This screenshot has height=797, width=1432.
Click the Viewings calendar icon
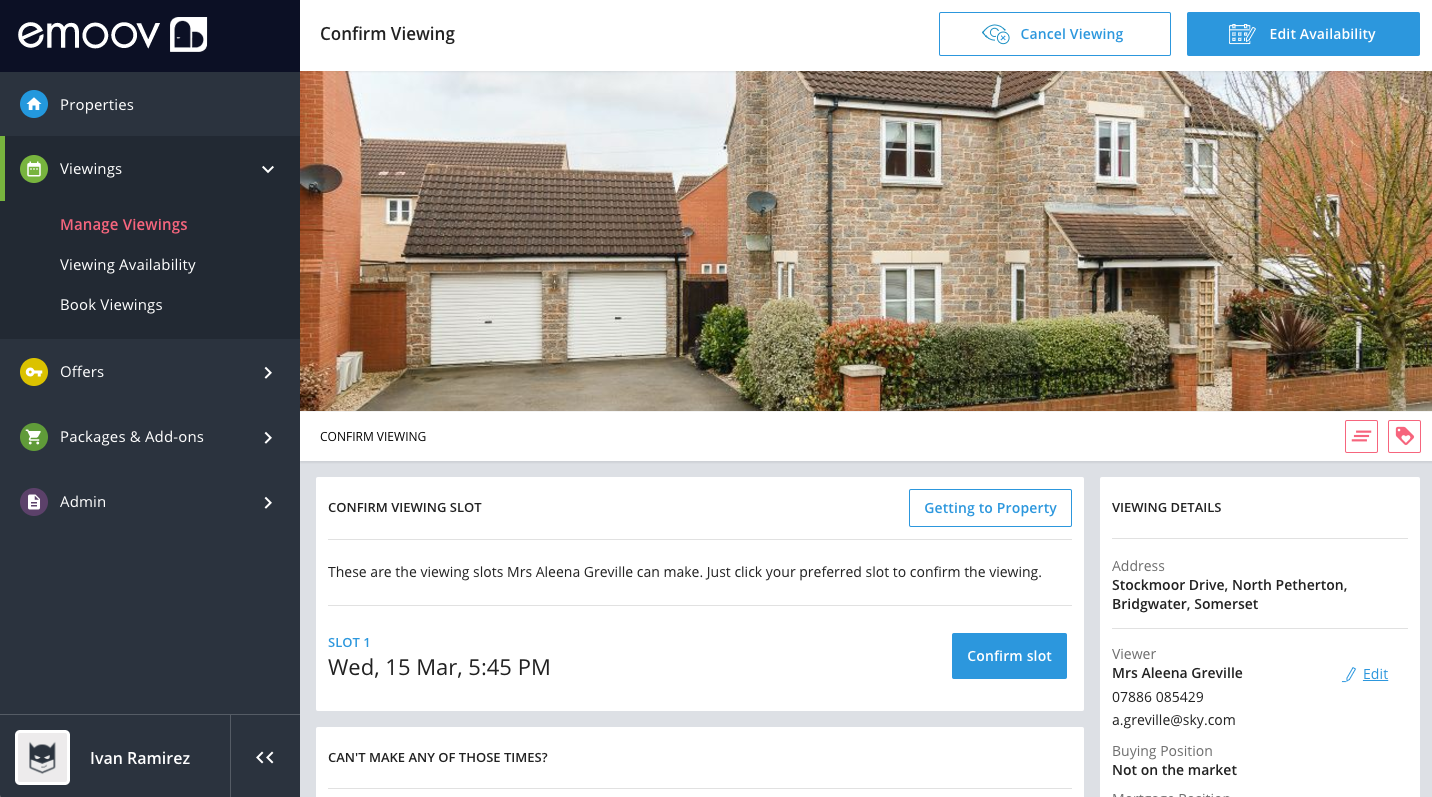click(x=34, y=169)
